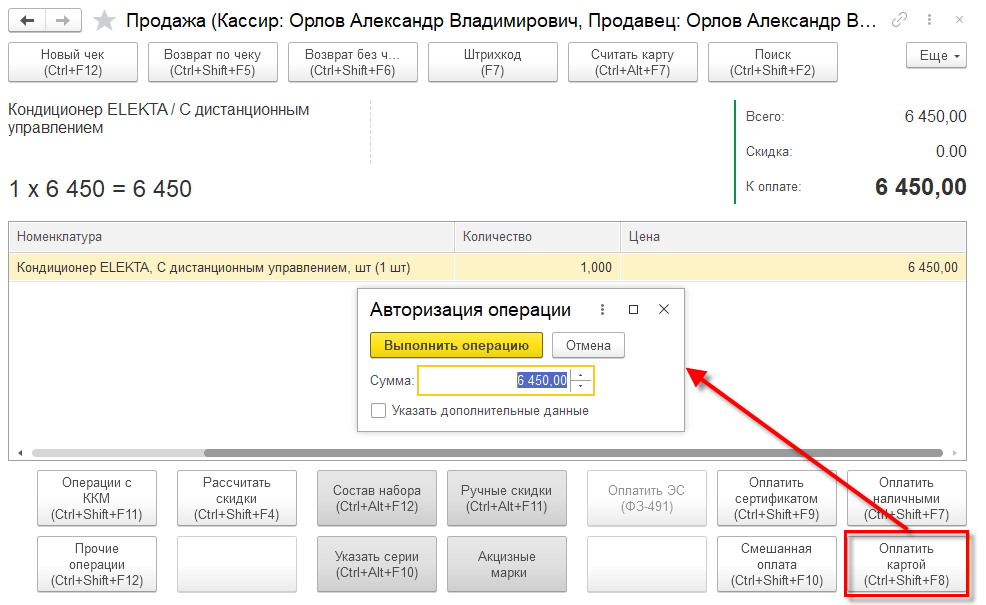Click Возврат без чека button

tap(353, 62)
